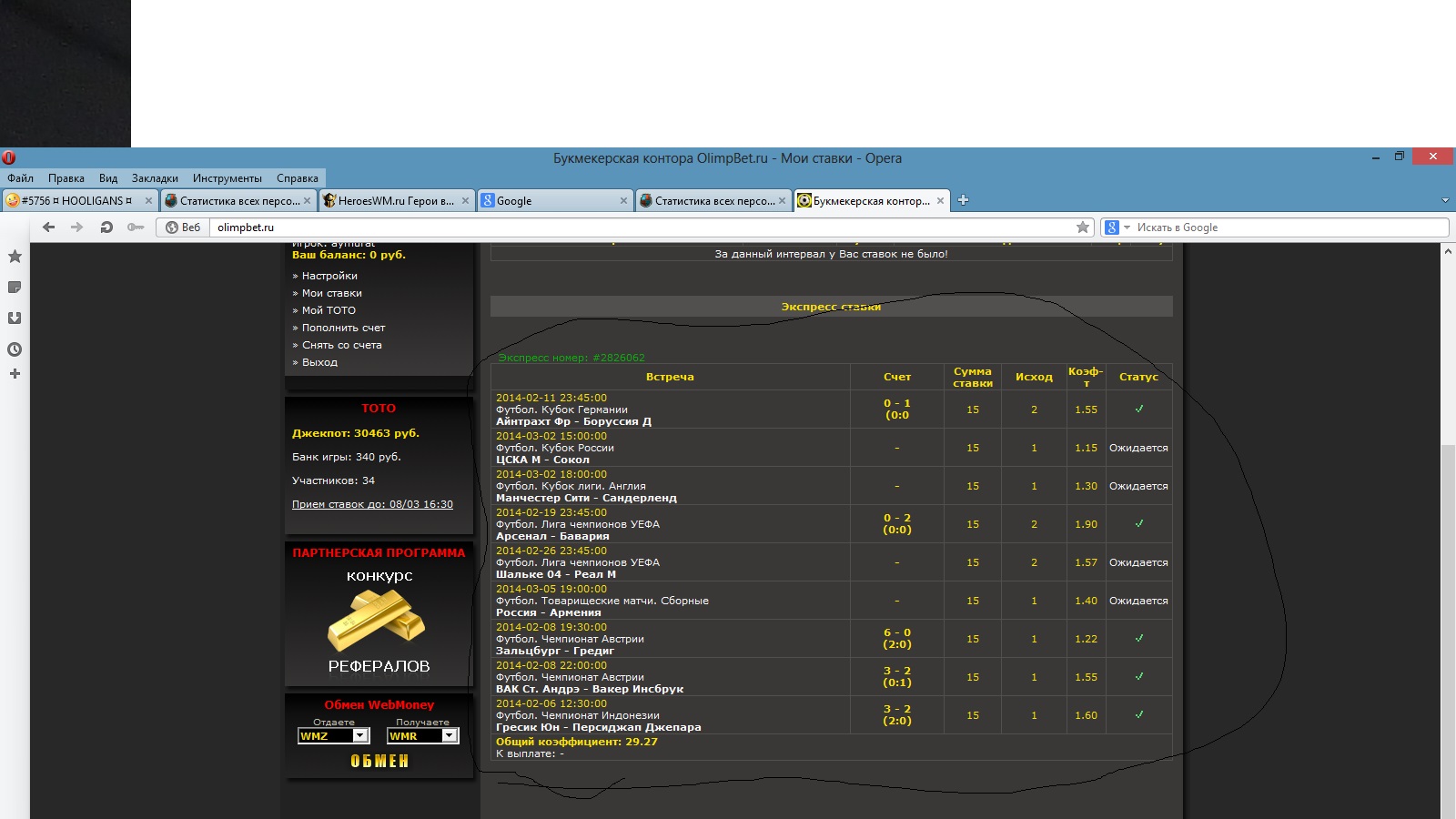Close the first Статистика всех персо tab
The height and width of the screenshot is (819, 1456).
308,201
